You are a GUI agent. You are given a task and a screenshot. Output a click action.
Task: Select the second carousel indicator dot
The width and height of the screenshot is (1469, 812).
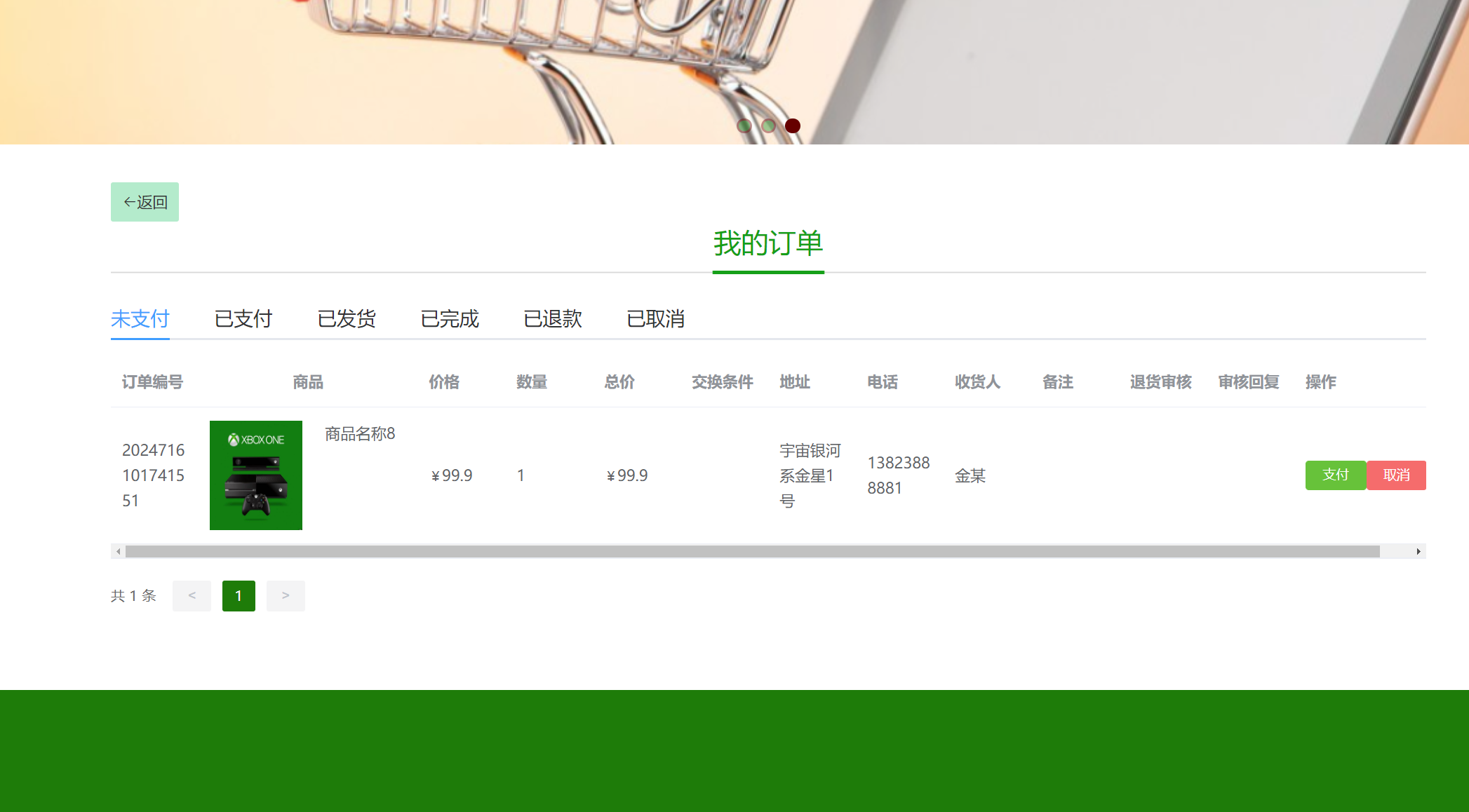768,127
